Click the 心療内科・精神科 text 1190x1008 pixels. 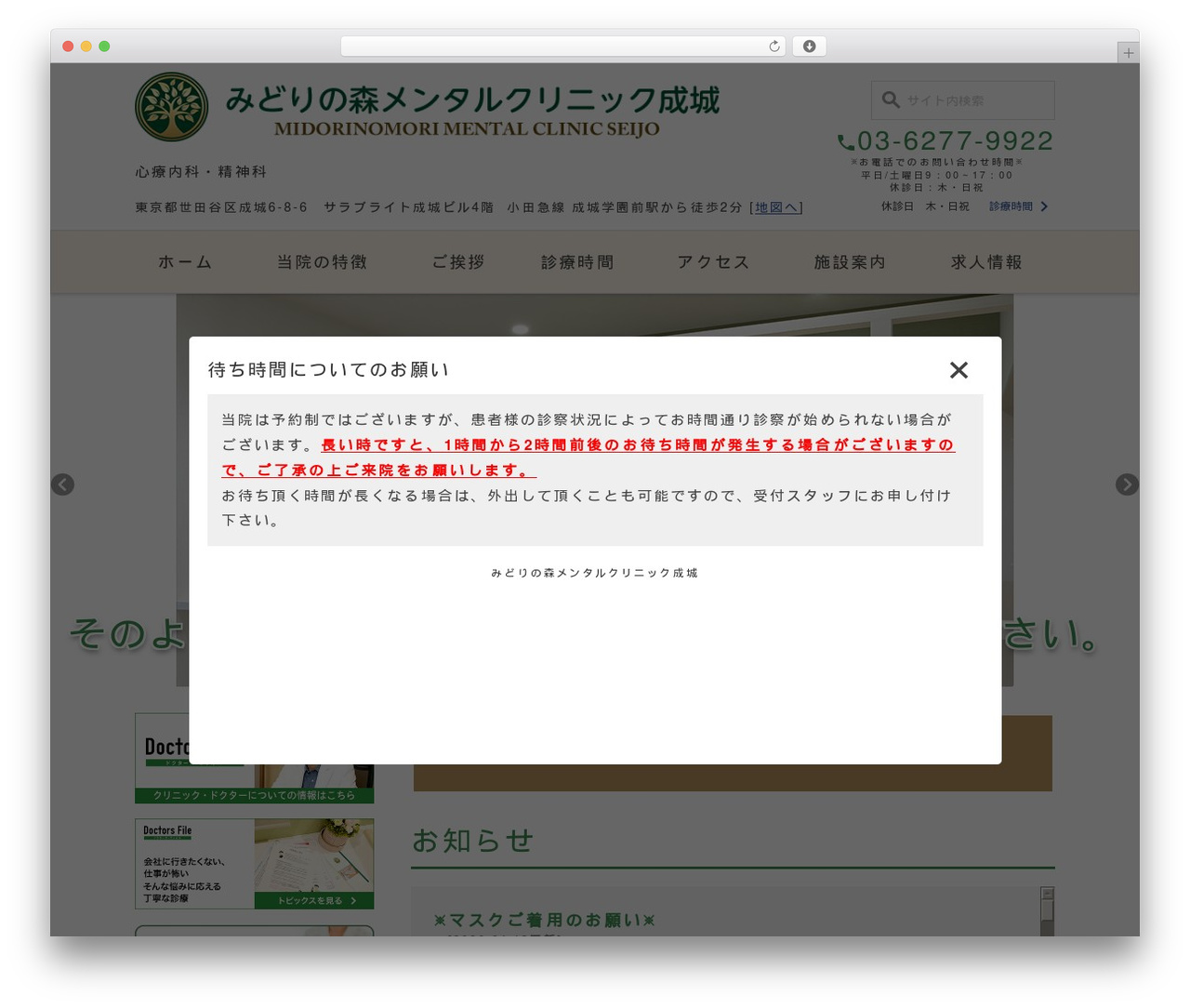click(x=201, y=172)
